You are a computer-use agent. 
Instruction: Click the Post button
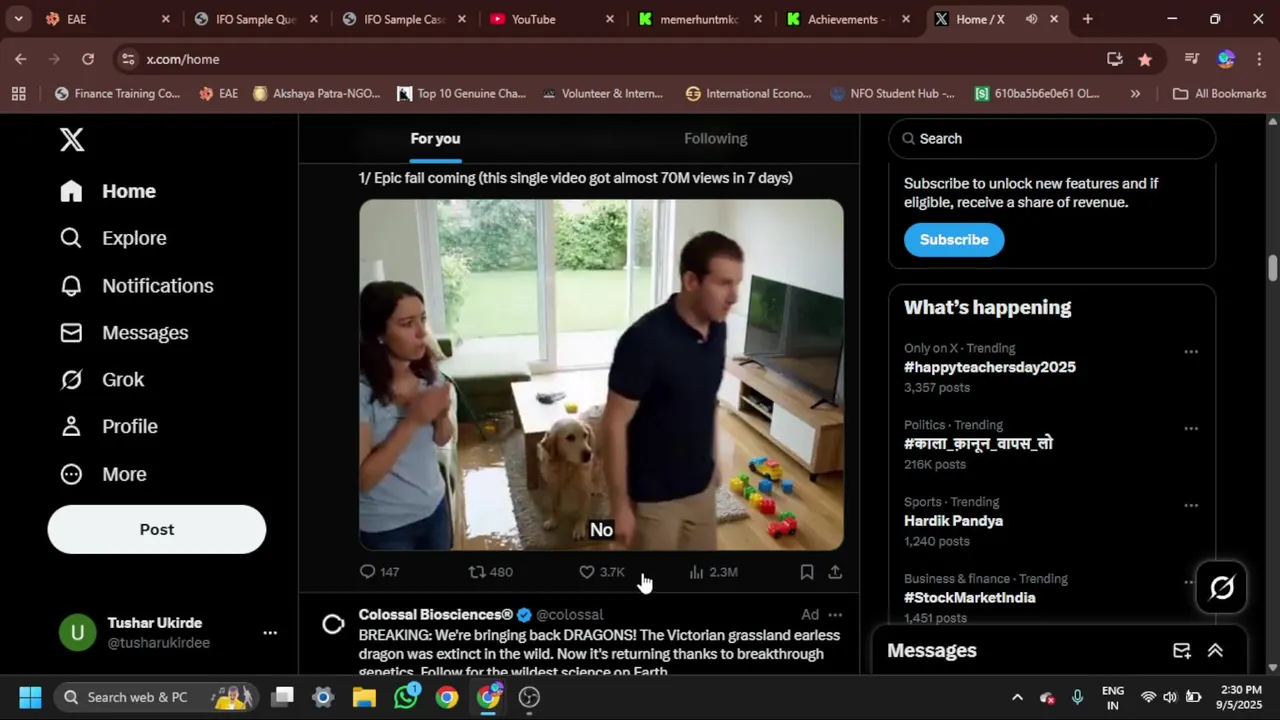click(x=157, y=530)
